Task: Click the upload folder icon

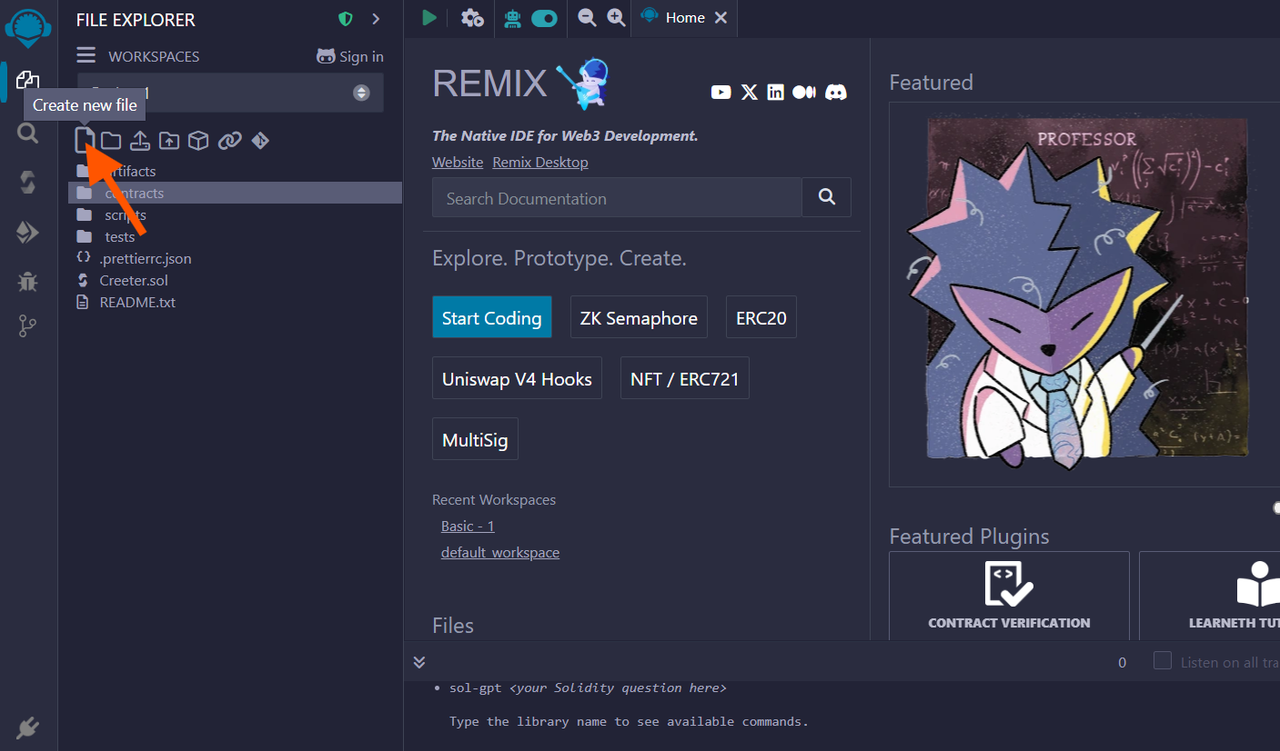Action: [169, 141]
